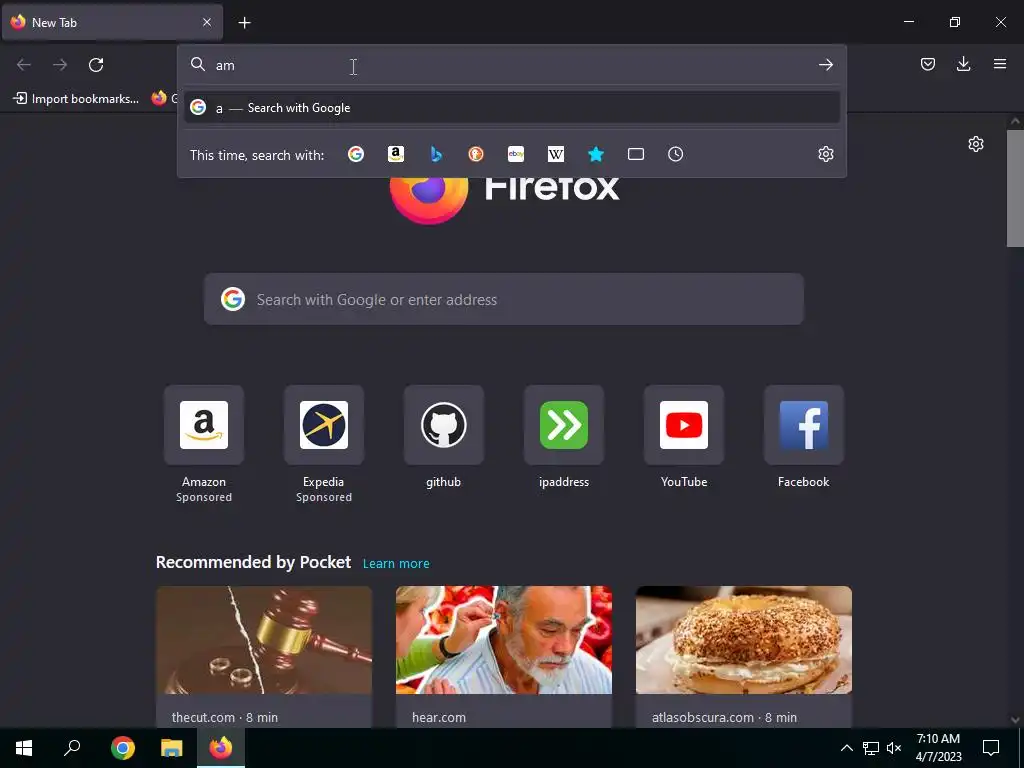This screenshot has width=1024, height=768.
Task: Open thecut.com gavel article card
Action: coord(264,656)
